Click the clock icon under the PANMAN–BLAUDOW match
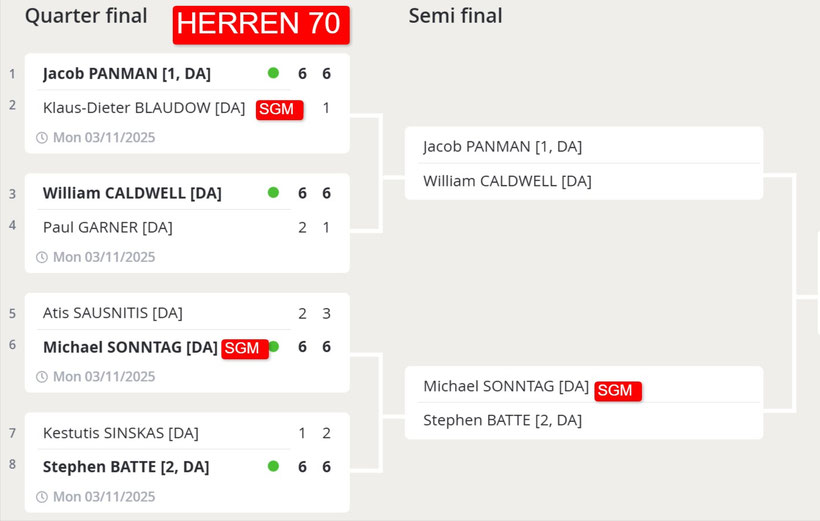820x521 pixels. tap(42, 138)
